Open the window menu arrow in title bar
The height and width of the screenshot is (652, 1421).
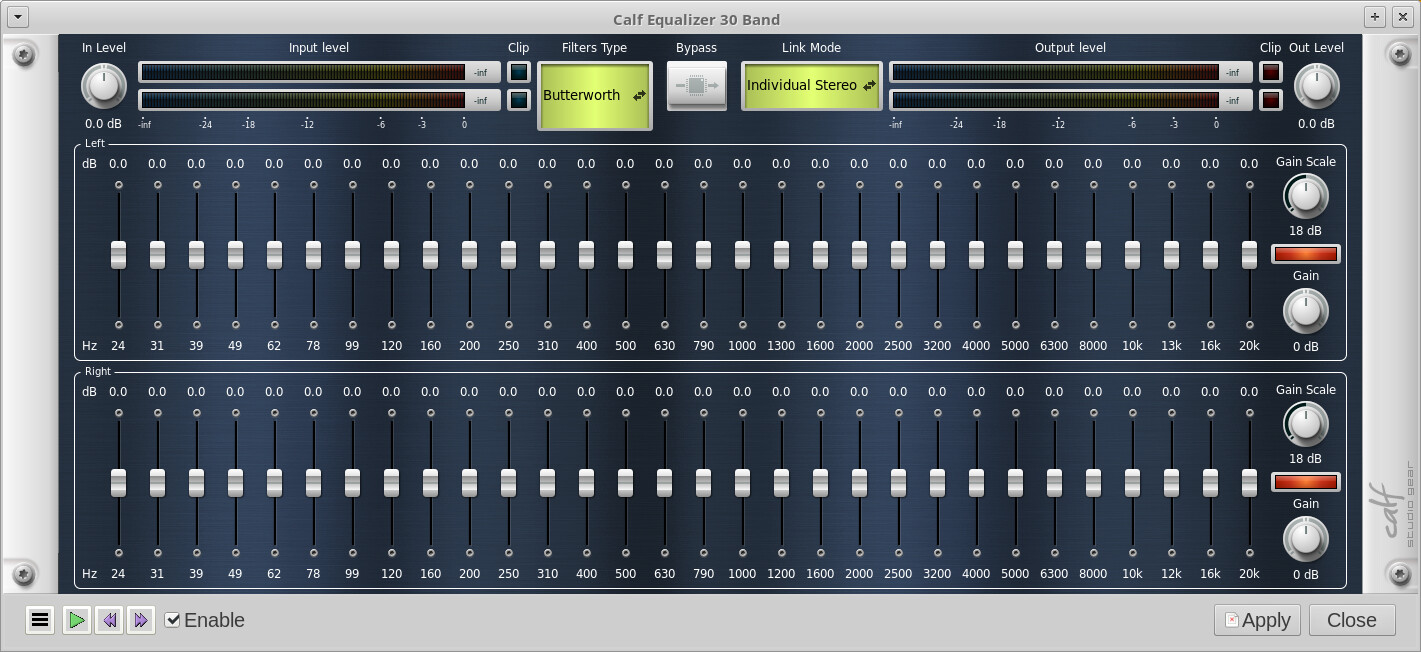[16, 17]
